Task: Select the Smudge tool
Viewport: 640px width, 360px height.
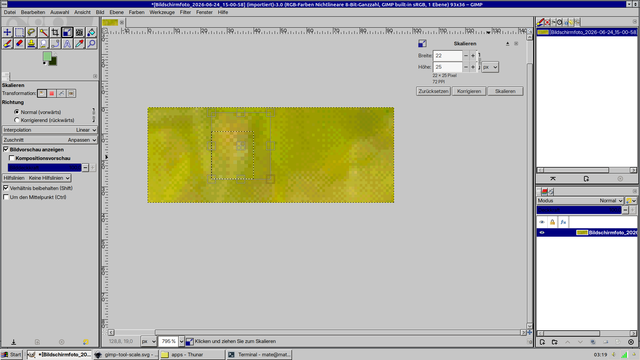Action: 43,44
